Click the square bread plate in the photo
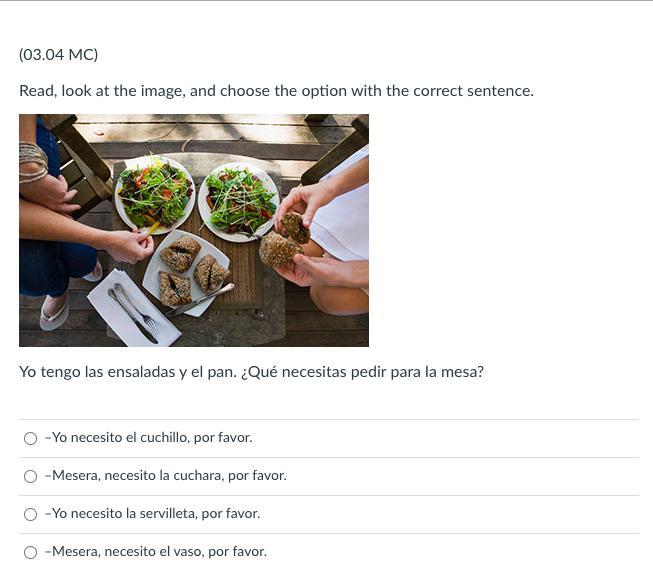This screenshot has width=653, height=584. pos(186,272)
